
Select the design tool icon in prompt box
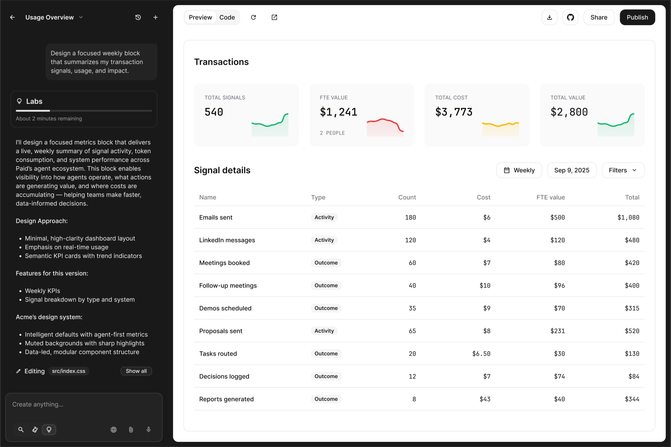coord(35,429)
